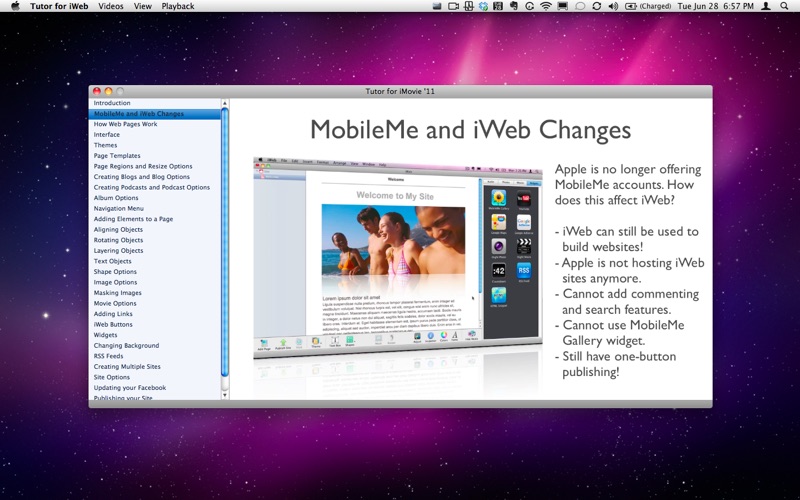Close the Tutor for iMovie '11 window

coord(96,91)
